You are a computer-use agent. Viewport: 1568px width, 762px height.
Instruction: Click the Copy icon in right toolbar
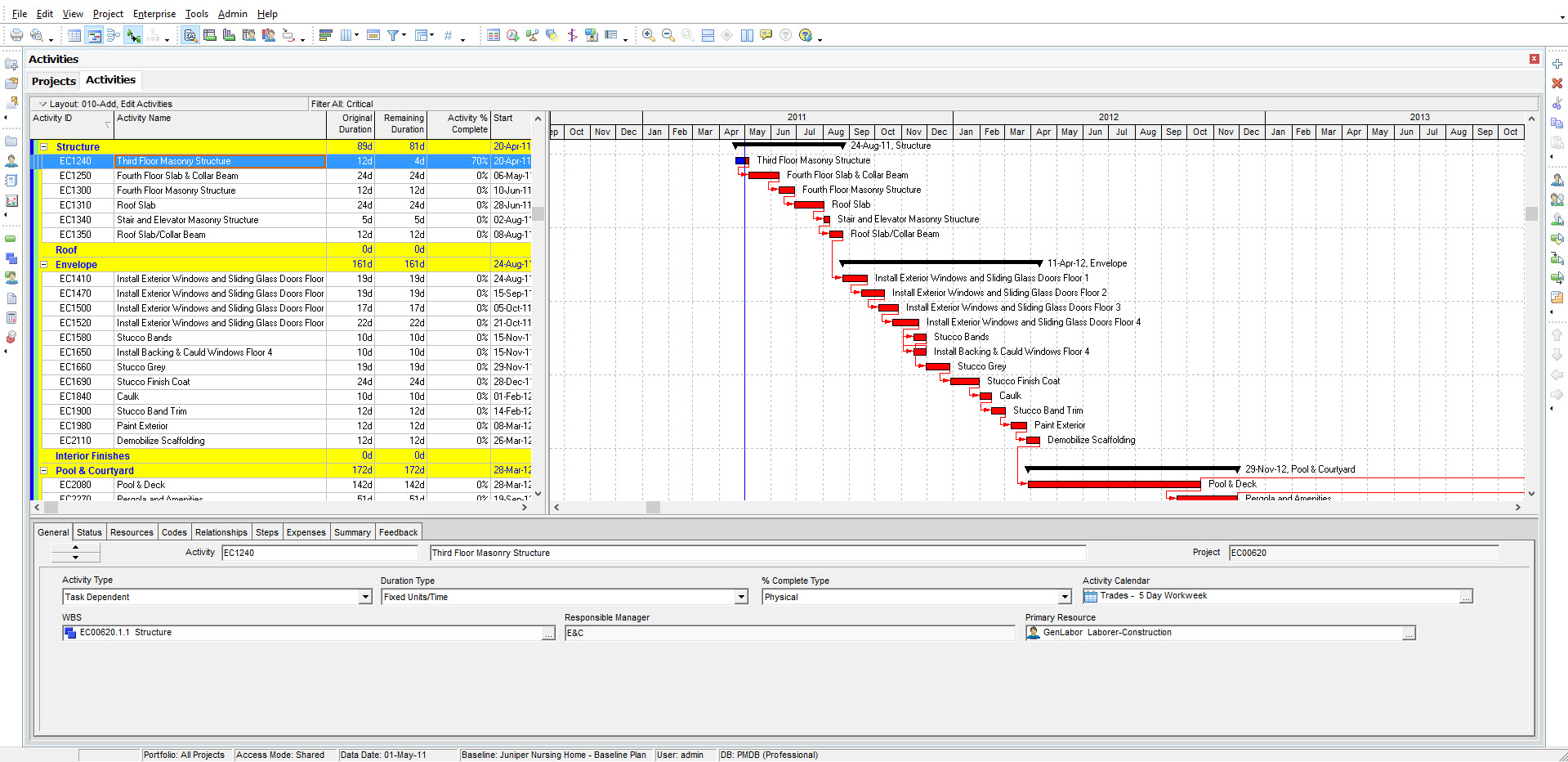click(x=1557, y=123)
